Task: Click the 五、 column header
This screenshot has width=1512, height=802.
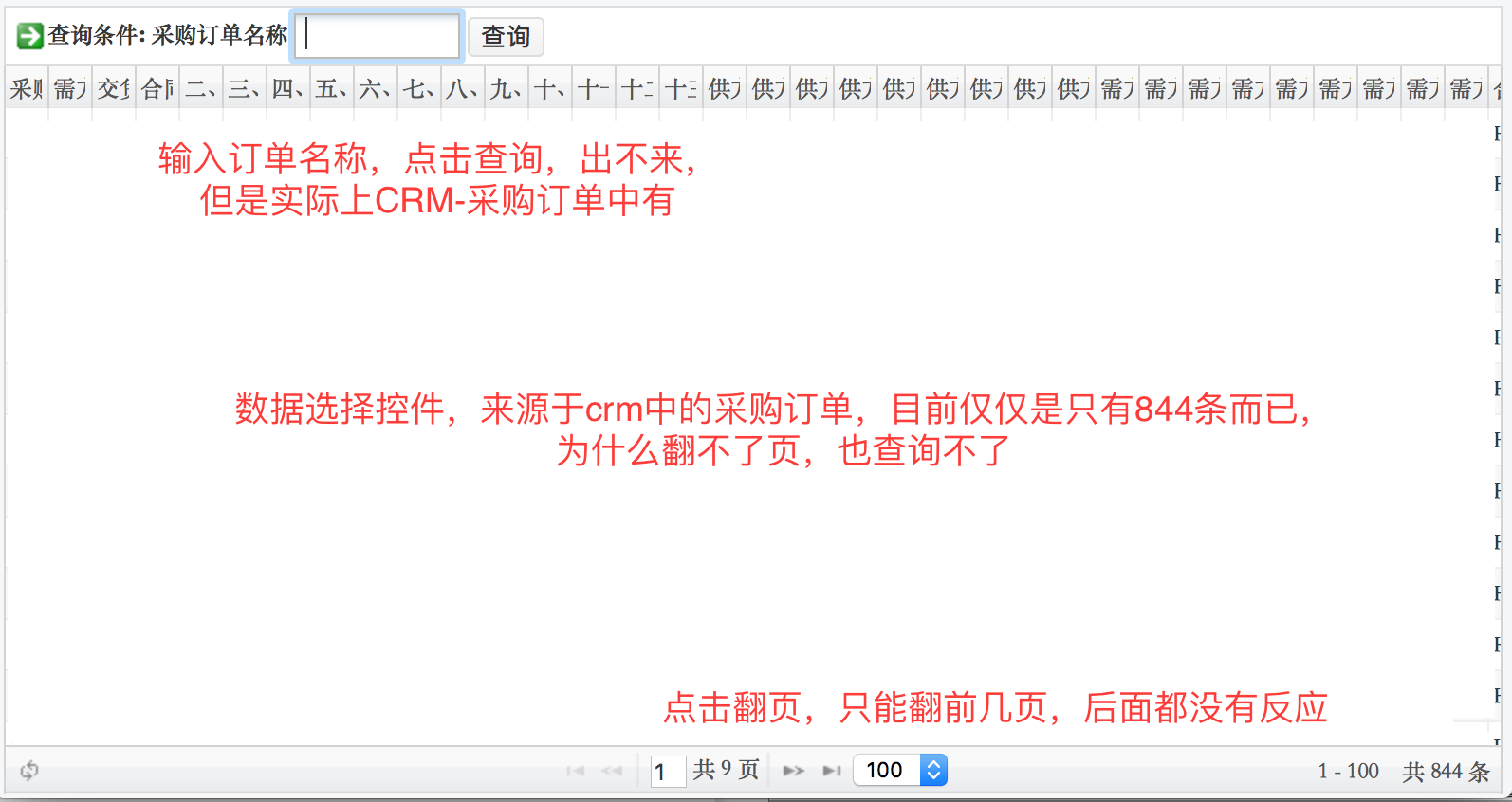Action: 332,89
